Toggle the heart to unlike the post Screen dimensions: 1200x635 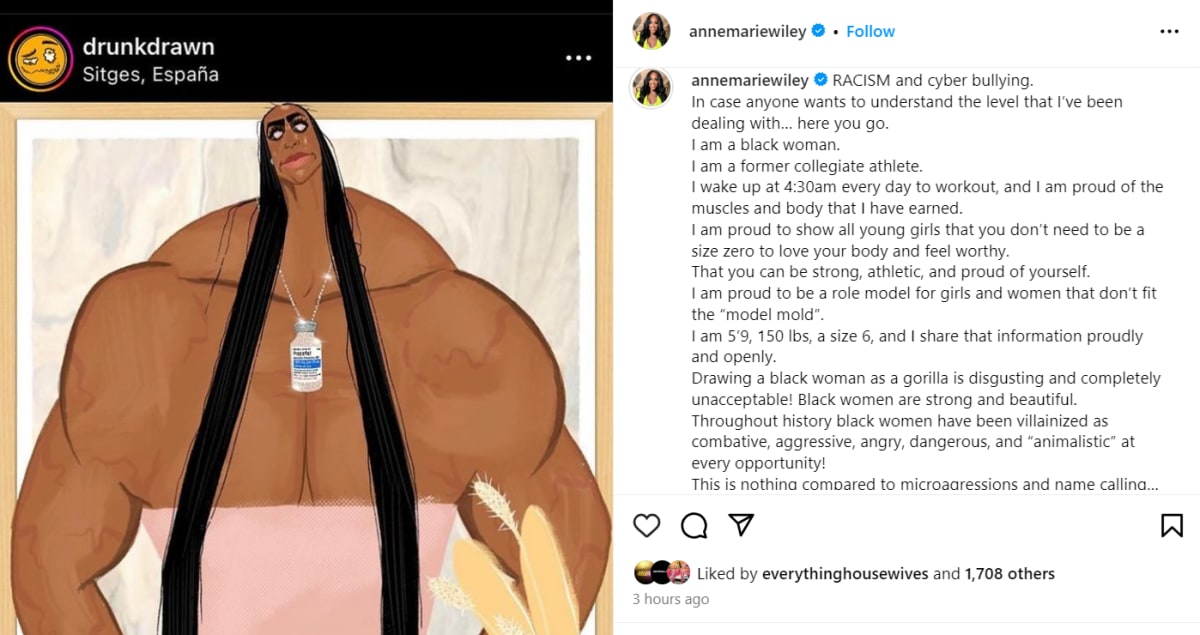point(646,524)
